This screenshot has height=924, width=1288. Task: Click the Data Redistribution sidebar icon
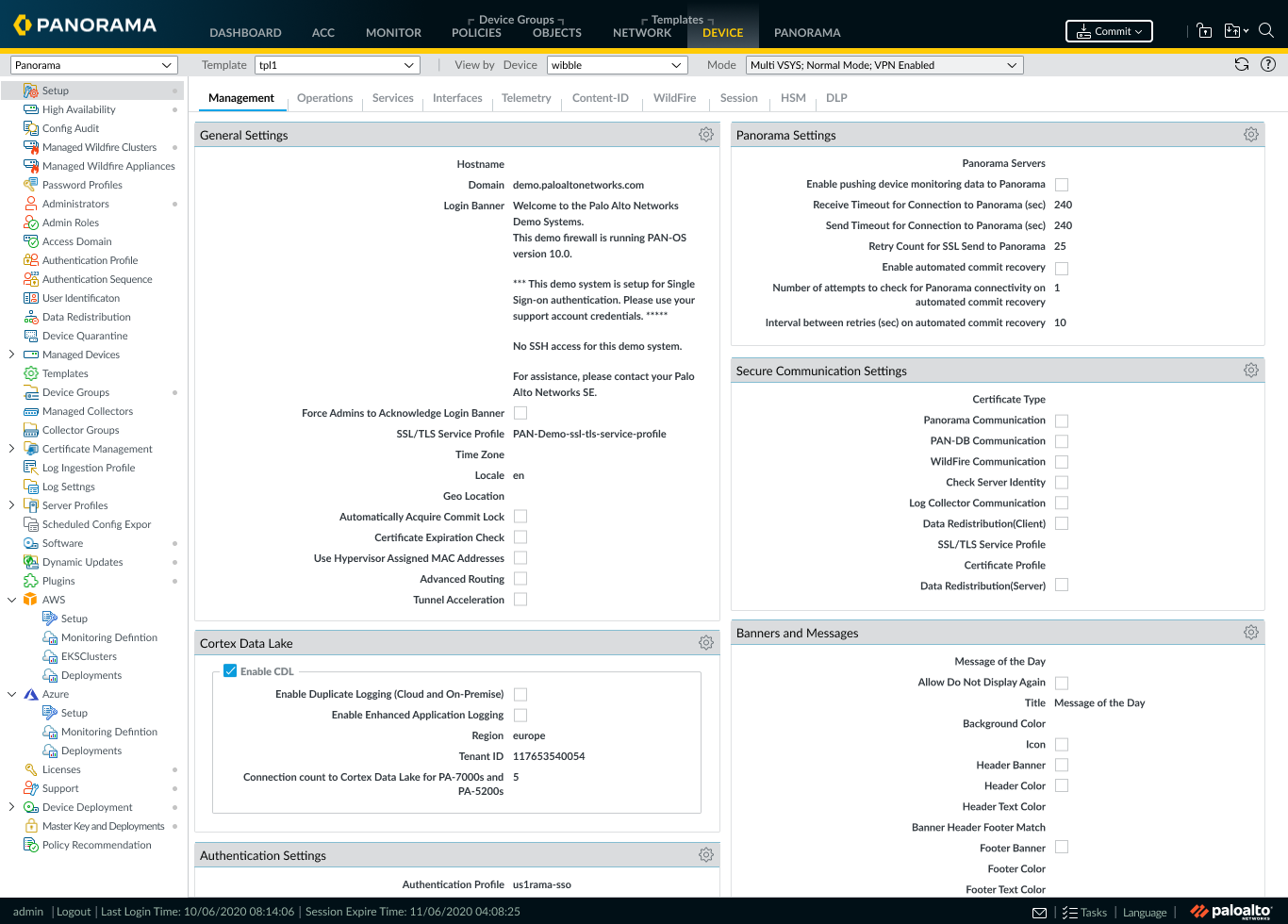tap(31, 317)
